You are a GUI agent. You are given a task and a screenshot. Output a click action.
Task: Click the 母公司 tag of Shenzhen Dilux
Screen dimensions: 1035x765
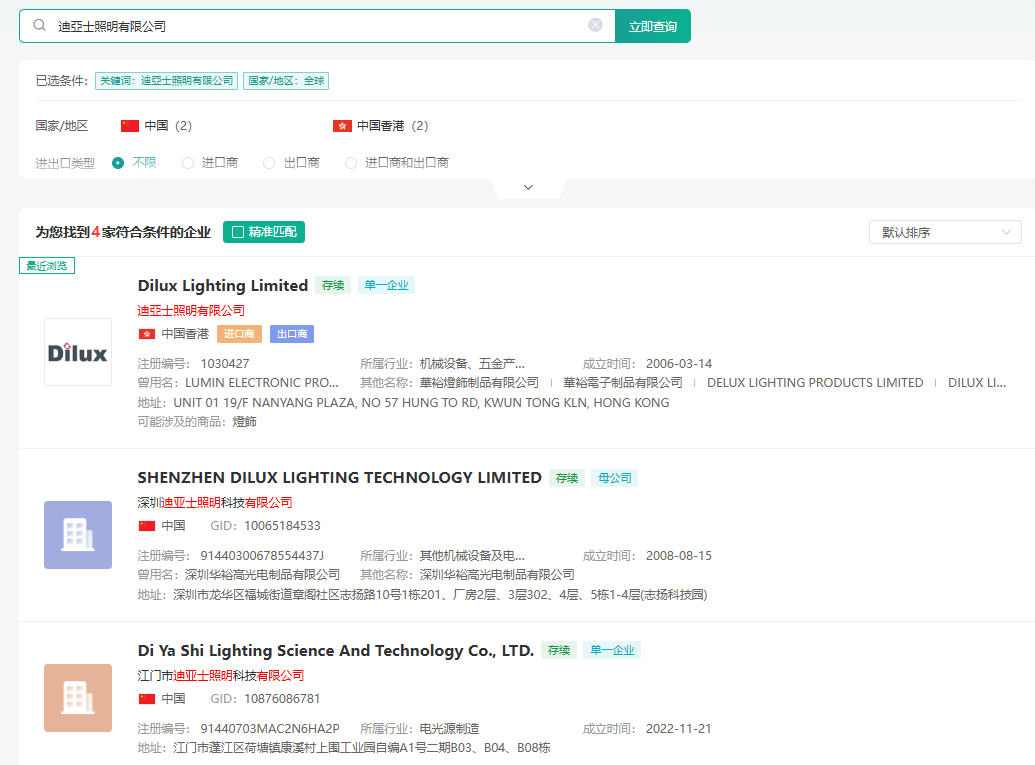point(615,478)
